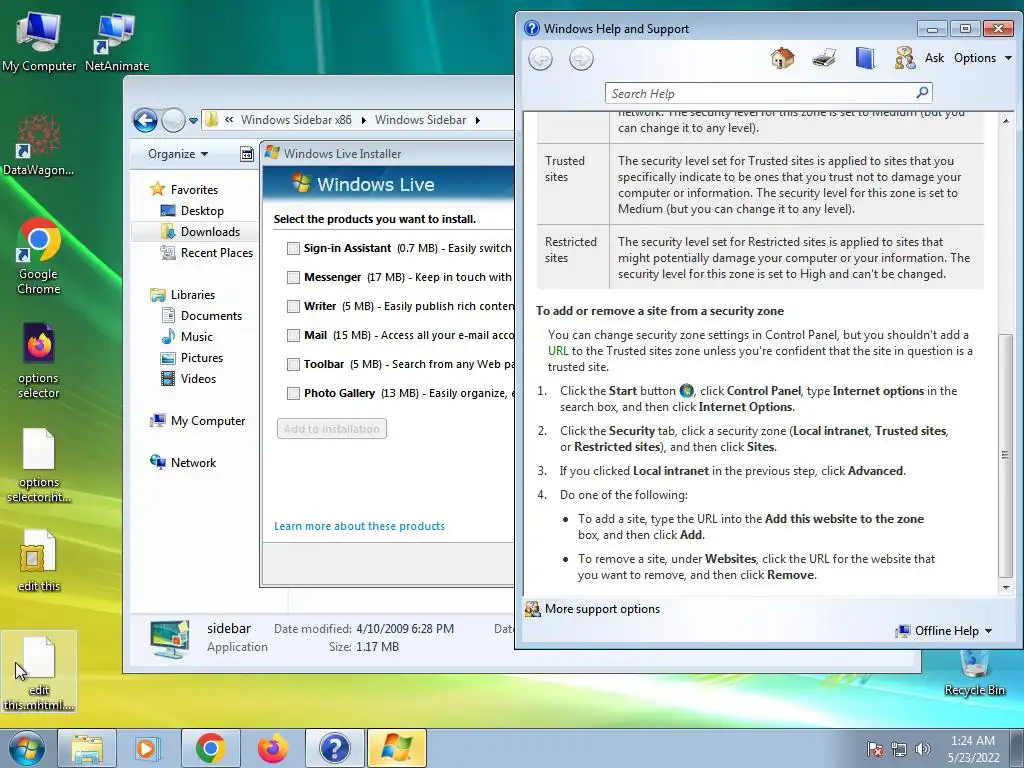1024x768 pixels.
Task: Check the Photo Gallery checkbox
Action: [x=293, y=393]
